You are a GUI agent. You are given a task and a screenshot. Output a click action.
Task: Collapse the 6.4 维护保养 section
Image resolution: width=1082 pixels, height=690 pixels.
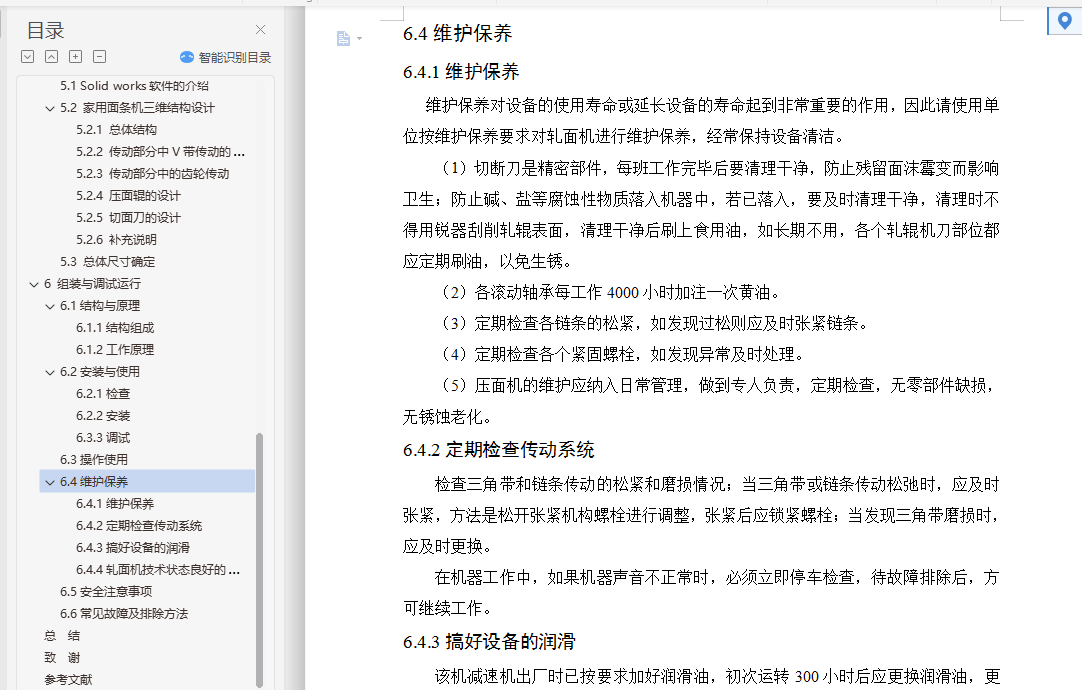tap(50, 482)
